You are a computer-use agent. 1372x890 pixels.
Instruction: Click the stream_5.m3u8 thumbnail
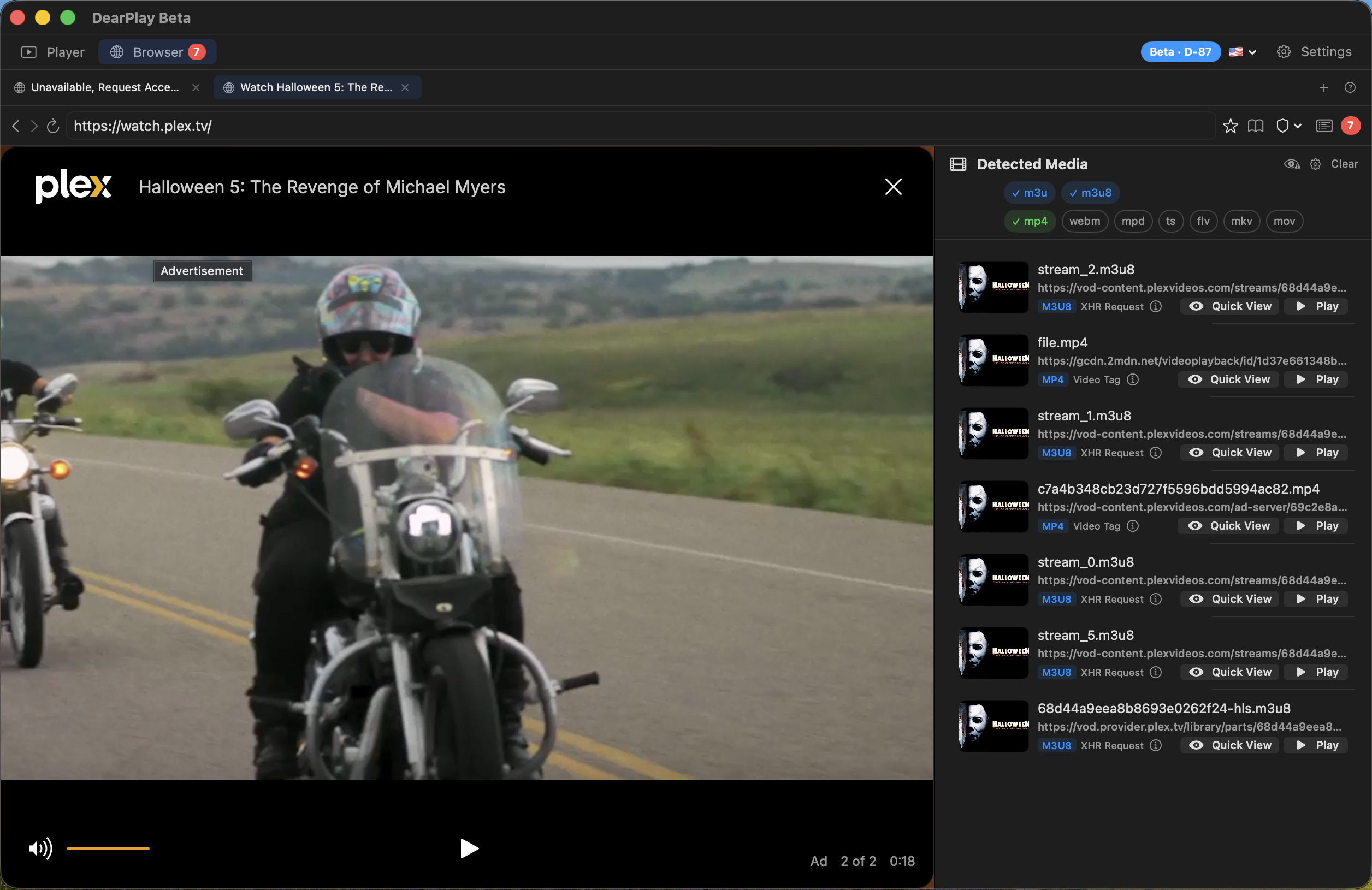994,653
